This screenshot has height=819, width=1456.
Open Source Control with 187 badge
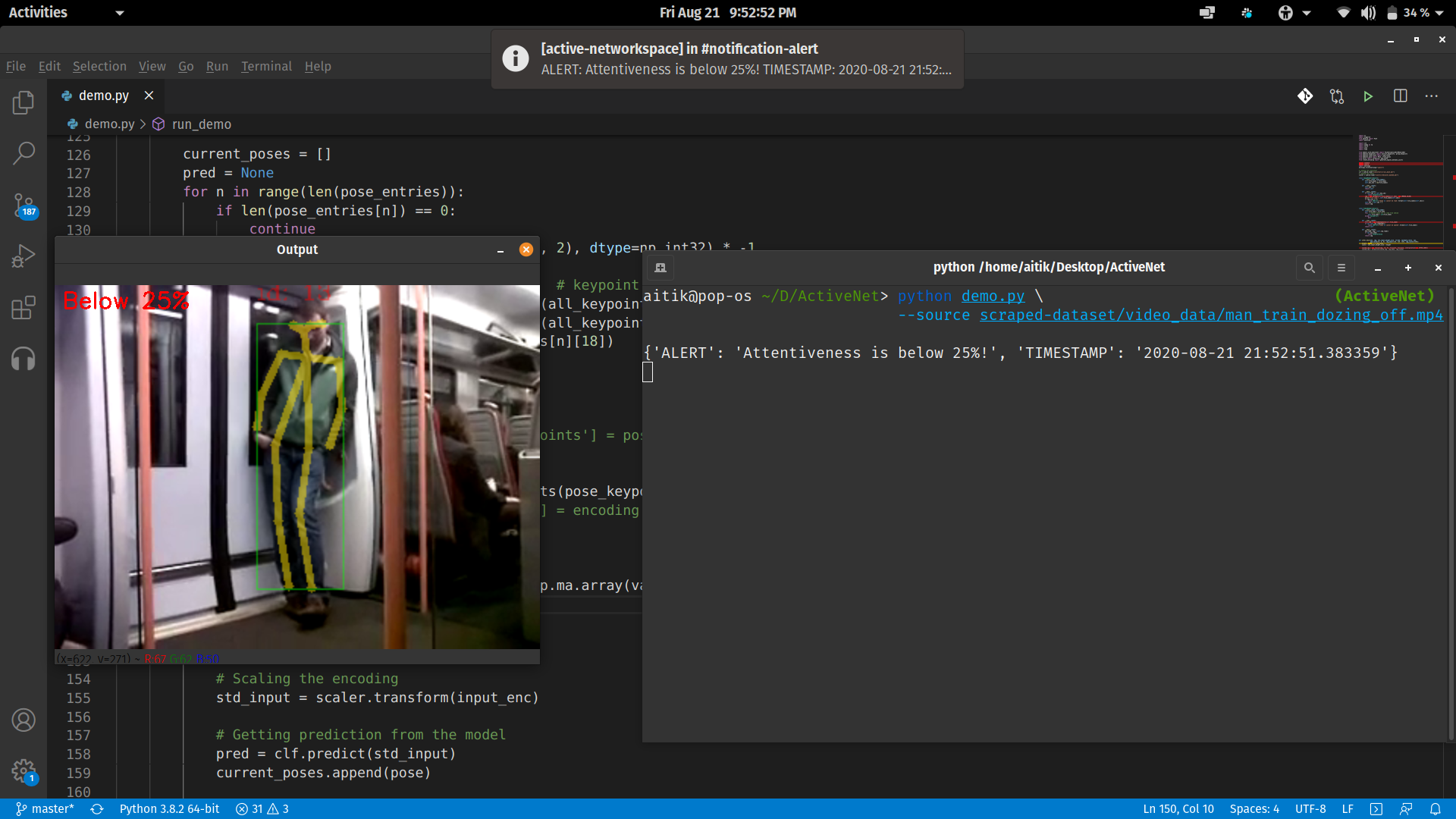[24, 205]
